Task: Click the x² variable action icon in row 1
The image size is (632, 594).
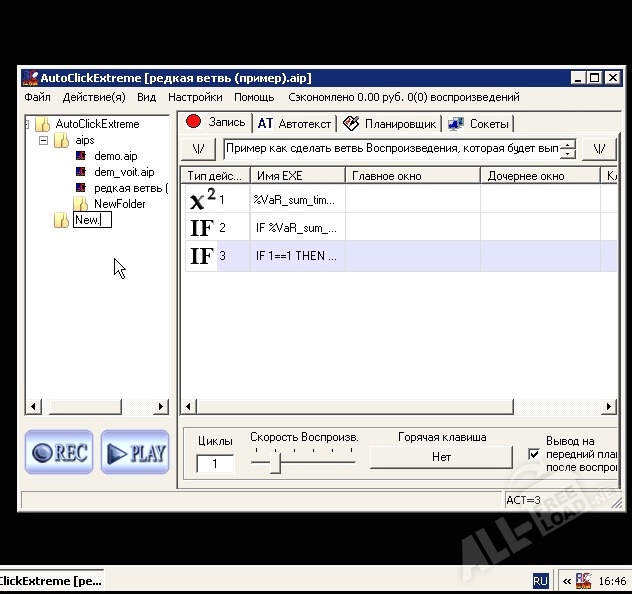Action: pyautogui.click(x=202, y=199)
